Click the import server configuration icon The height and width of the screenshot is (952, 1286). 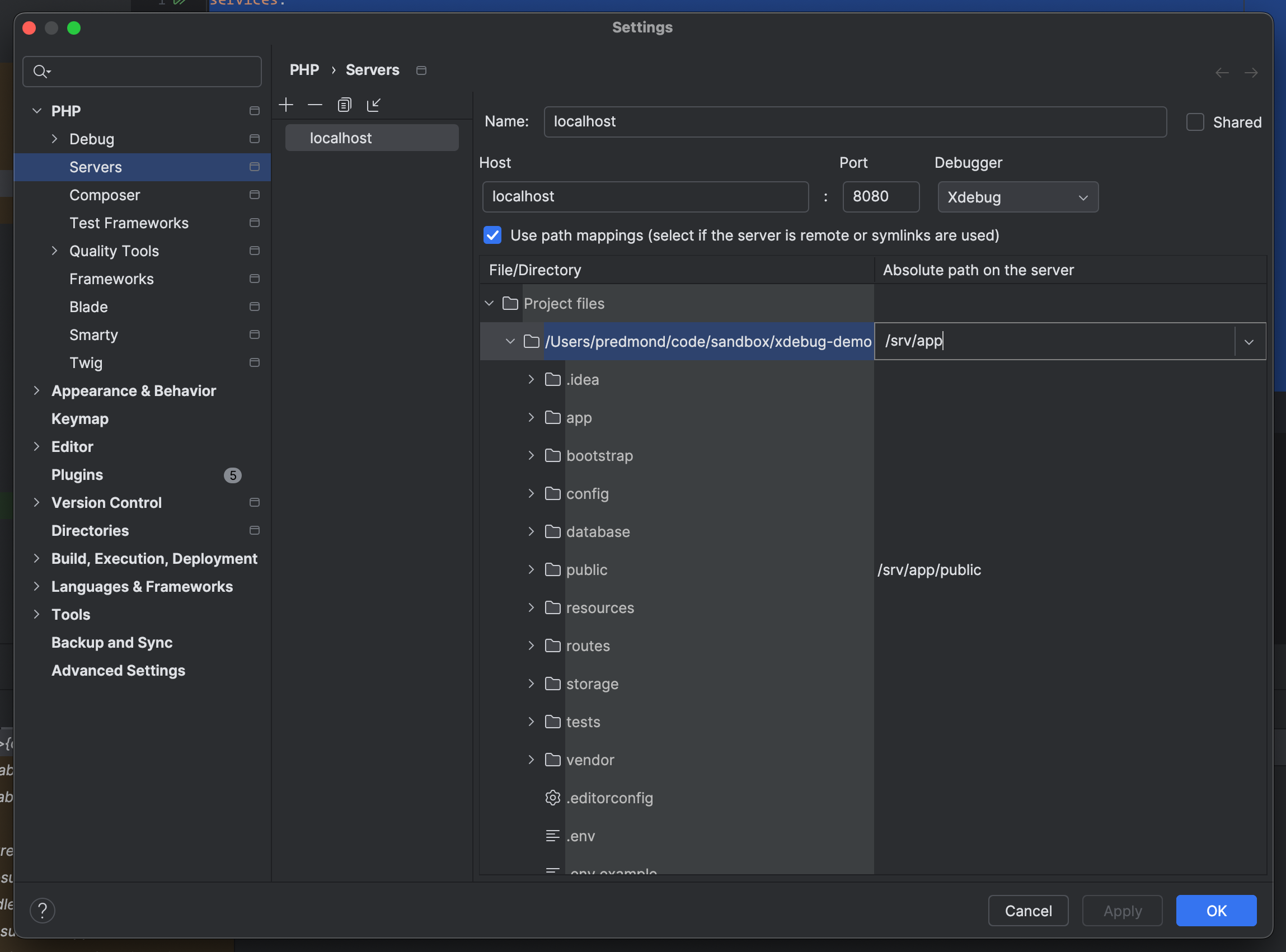point(373,105)
